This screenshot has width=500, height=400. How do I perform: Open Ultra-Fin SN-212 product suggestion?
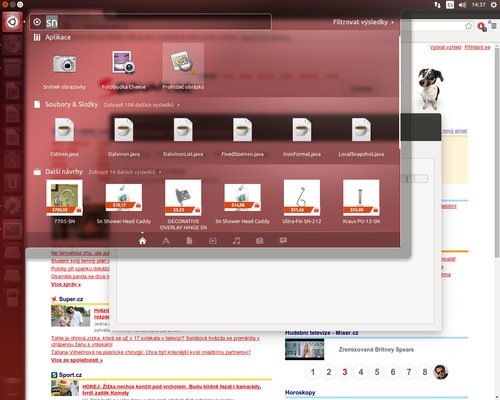tap(302, 201)
